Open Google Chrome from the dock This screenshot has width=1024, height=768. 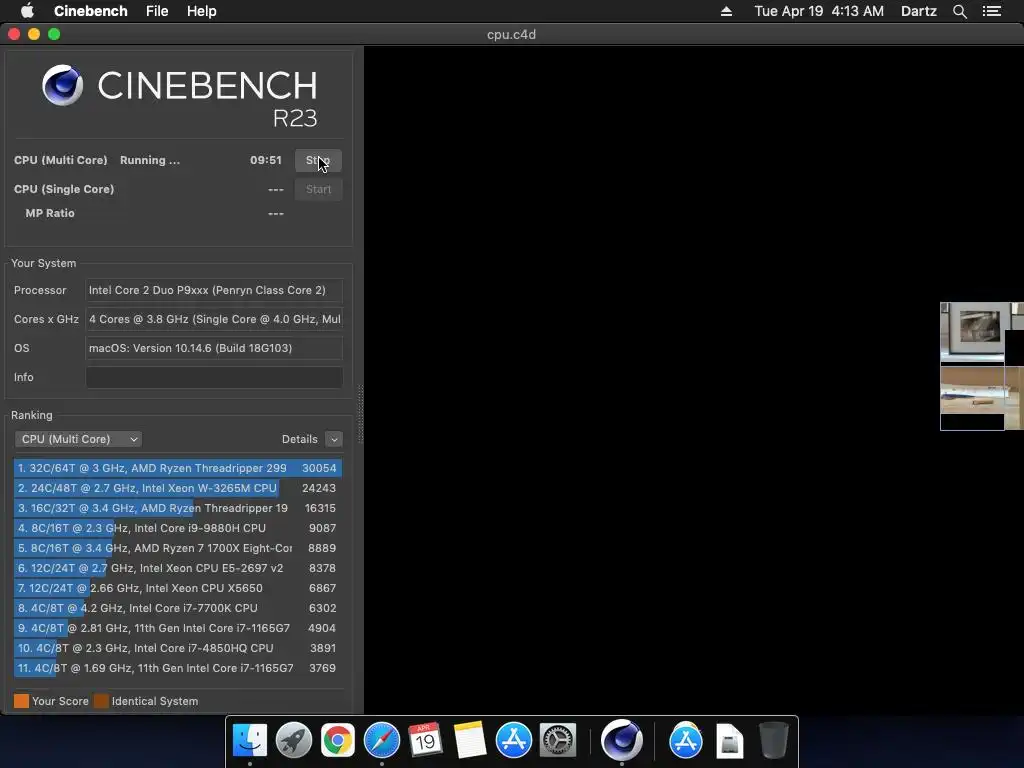(x=338, y=741)
